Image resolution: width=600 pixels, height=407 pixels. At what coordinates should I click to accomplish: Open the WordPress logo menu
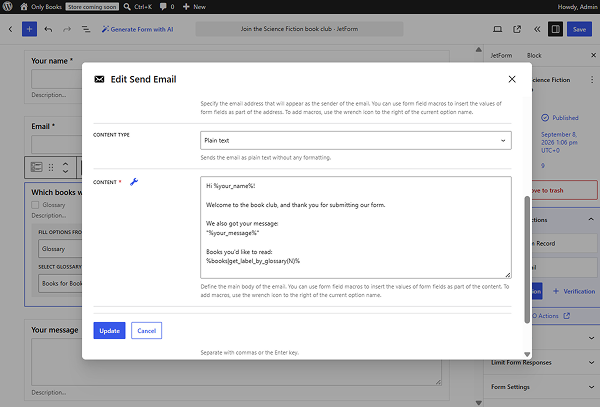coord(7,7)
